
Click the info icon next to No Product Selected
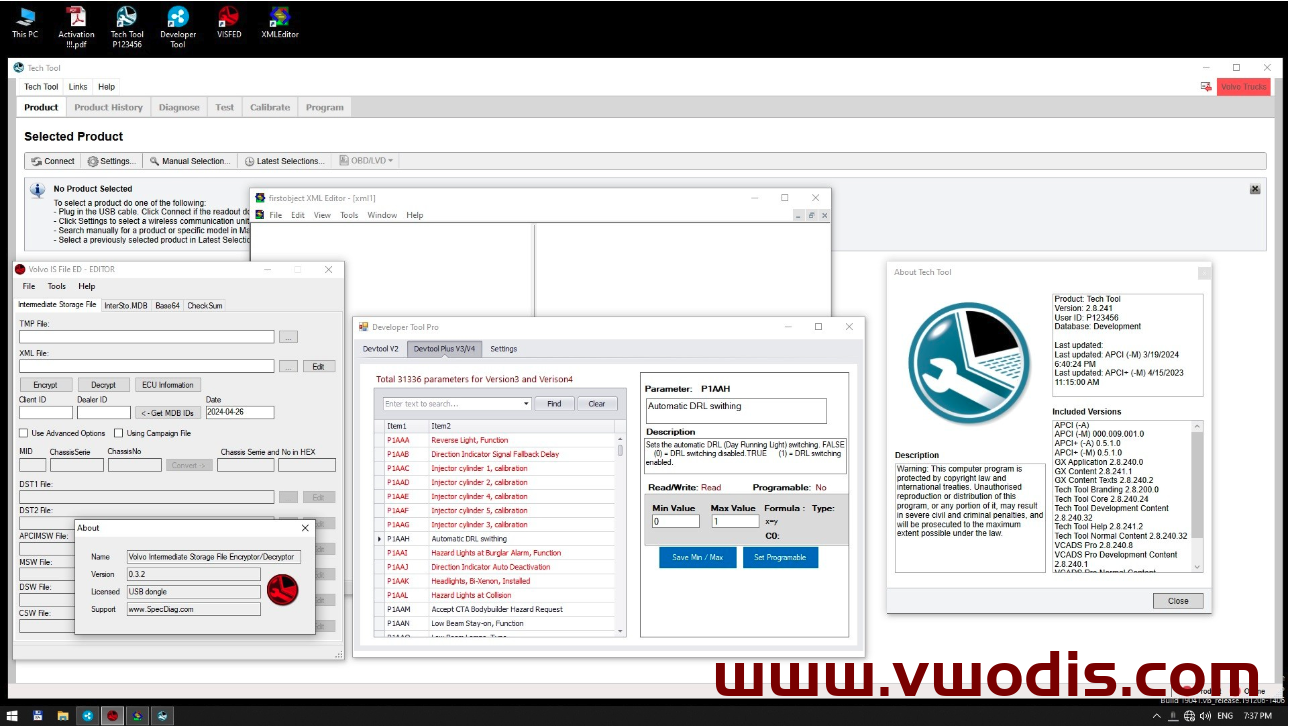click(37, 190)
